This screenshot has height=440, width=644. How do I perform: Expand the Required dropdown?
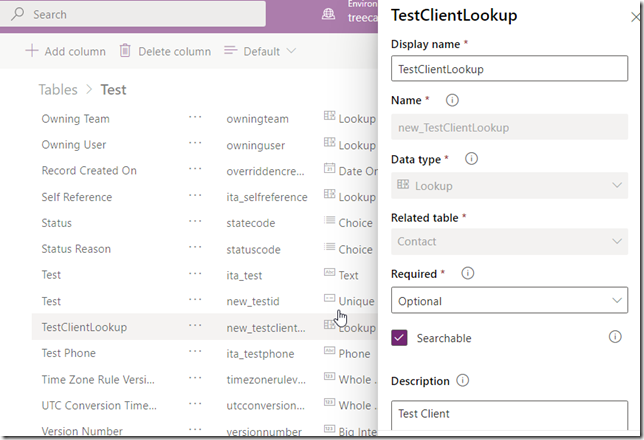pos(510,300)
